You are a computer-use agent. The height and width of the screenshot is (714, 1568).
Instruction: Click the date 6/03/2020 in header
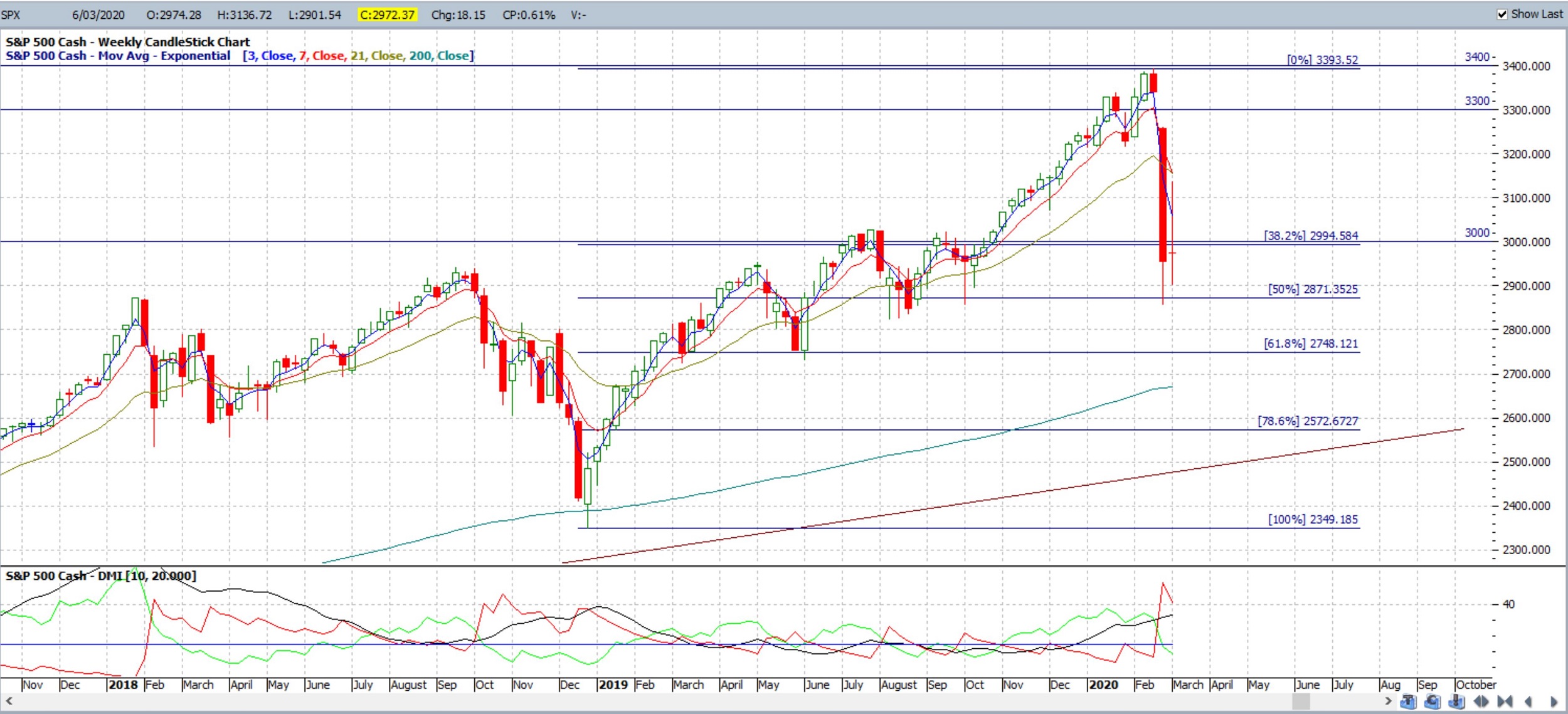point(98,14)
